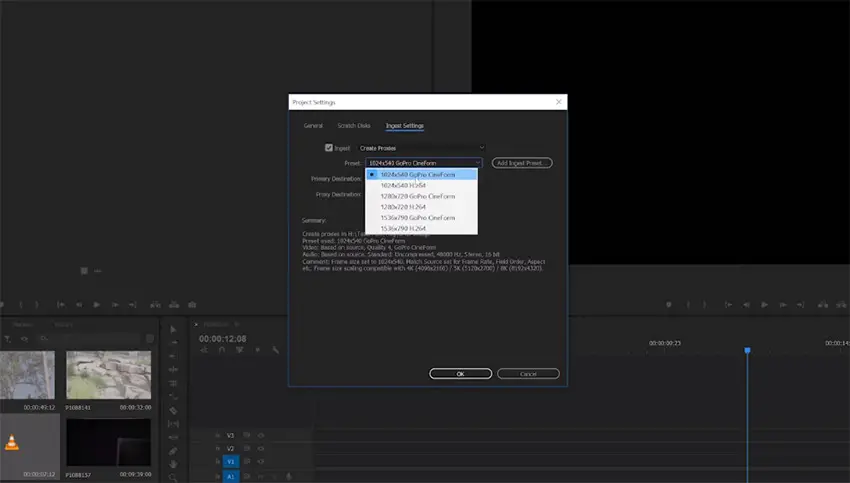The height and width of the screenshot is (483, 850).
Task: Step back one frame in Program monitor
Action: [x=746, y=305]
